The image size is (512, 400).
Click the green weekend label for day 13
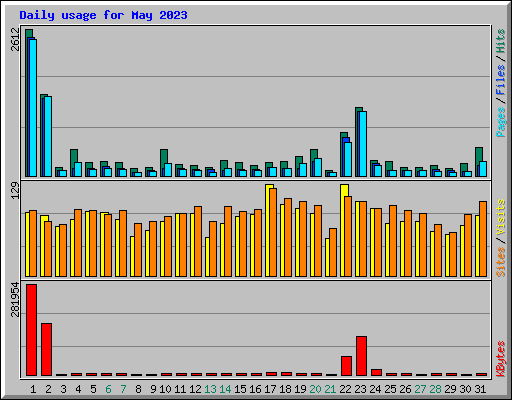[210, 389]
